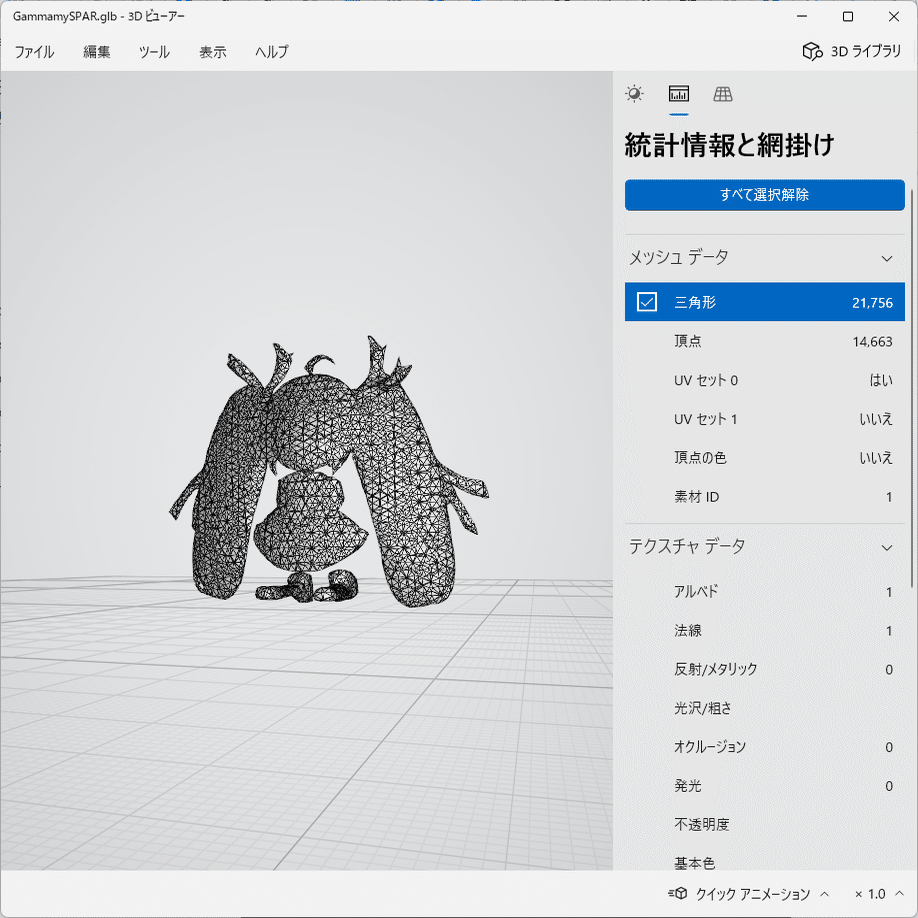Select the UV セット 1 row
918x918 pixels.
(x=765, y=419)
